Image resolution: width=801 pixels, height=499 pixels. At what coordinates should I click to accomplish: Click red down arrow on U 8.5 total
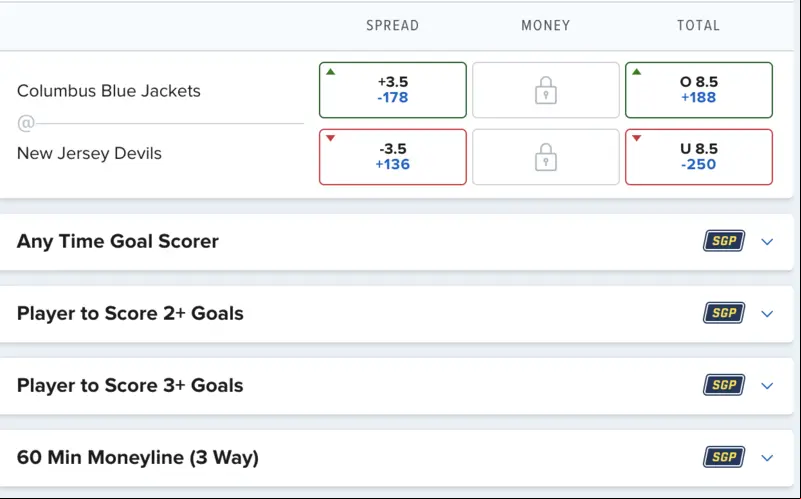point(637,138)
